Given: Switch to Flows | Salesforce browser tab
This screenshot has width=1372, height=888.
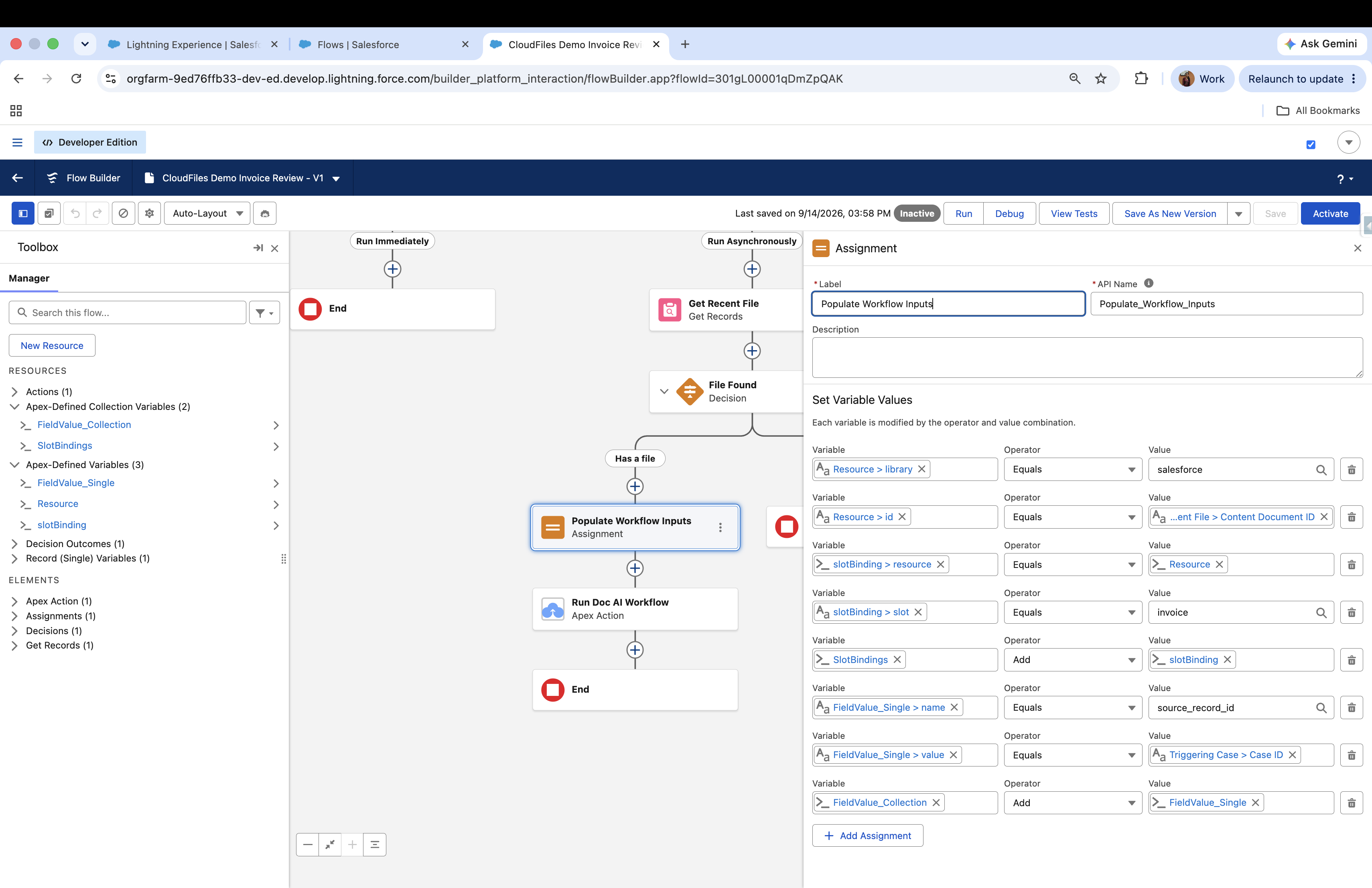Looking at the screenshot, I should pyautogui.click(x=384, y=45).
